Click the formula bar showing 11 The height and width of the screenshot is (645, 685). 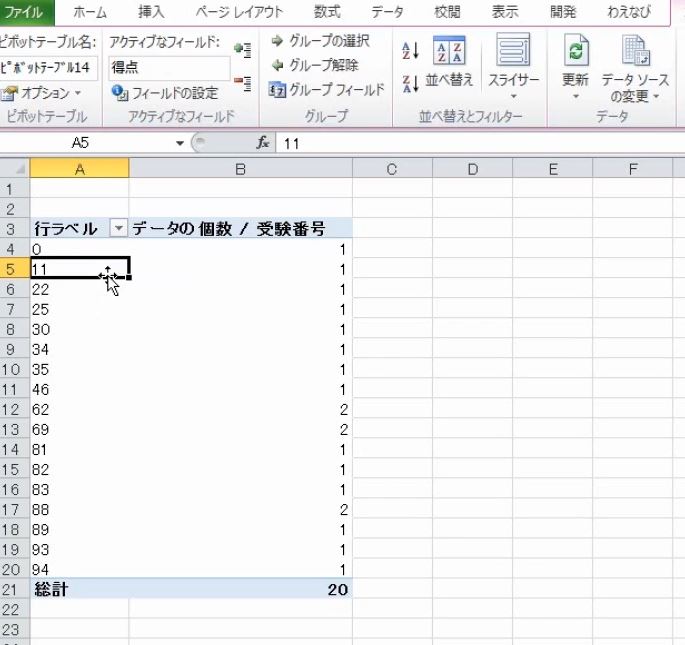pos(481,143)
